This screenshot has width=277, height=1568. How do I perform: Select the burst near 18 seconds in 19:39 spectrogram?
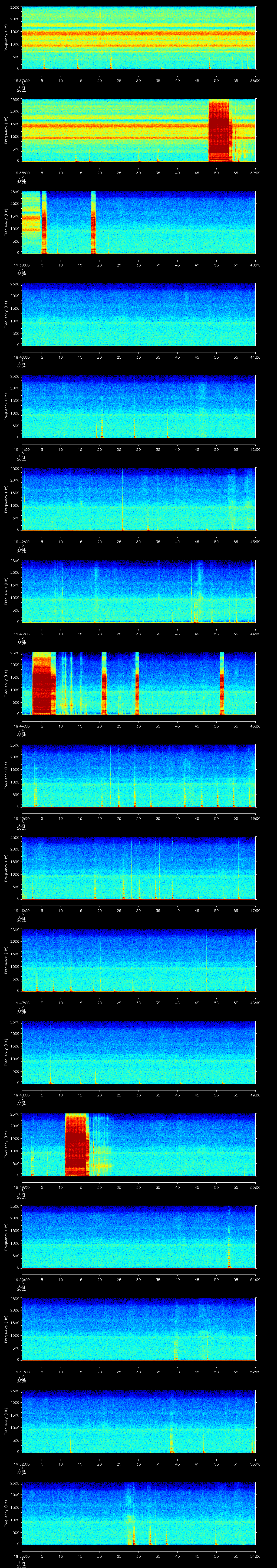point(93,222)
